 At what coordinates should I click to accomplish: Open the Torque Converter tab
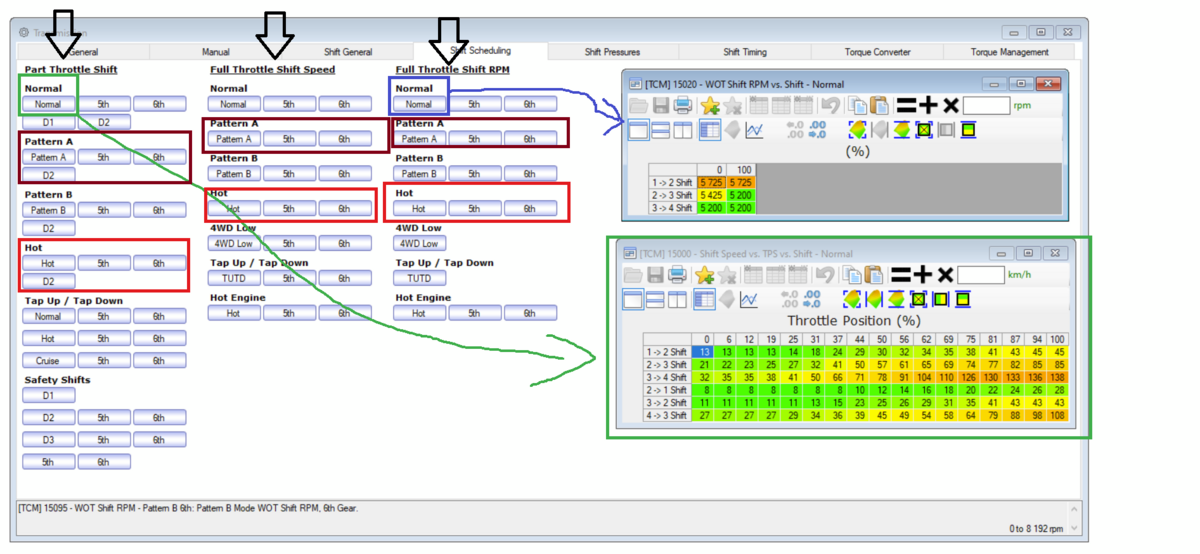click(x=877, y=52)
